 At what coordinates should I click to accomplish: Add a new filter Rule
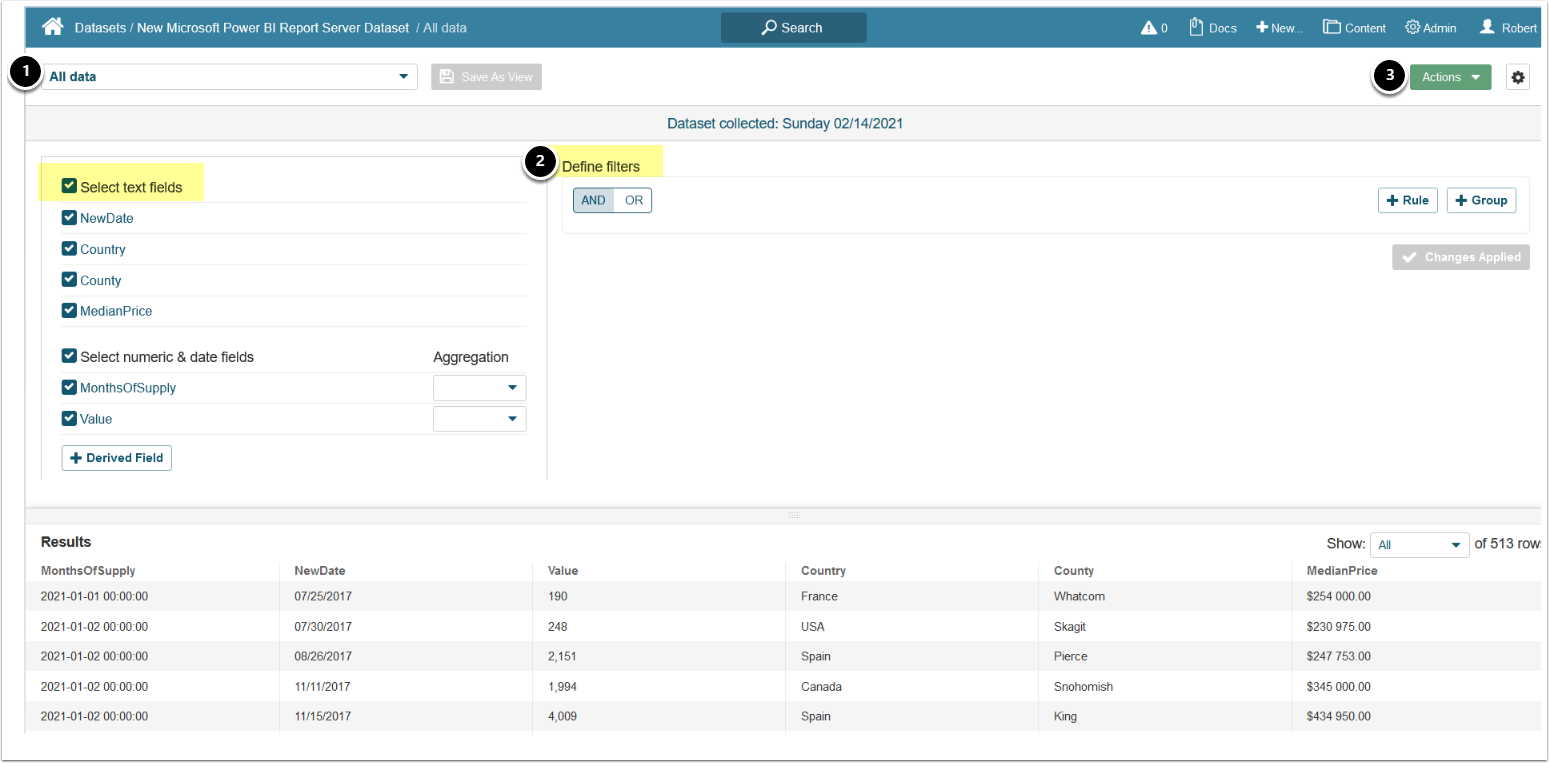pyautogui.click(x=1407, y=200)
